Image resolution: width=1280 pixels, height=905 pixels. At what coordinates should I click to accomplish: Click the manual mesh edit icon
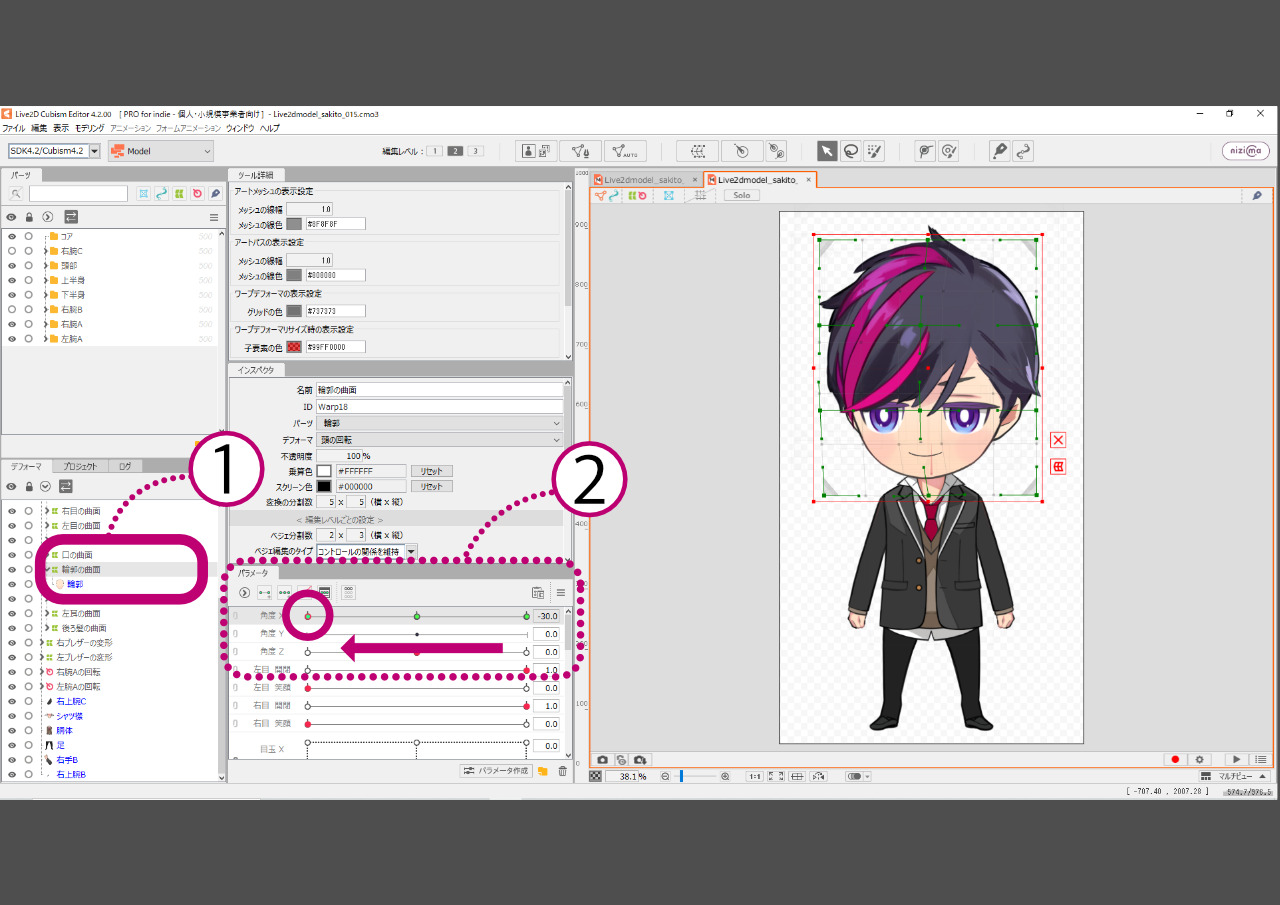point(580,151)
